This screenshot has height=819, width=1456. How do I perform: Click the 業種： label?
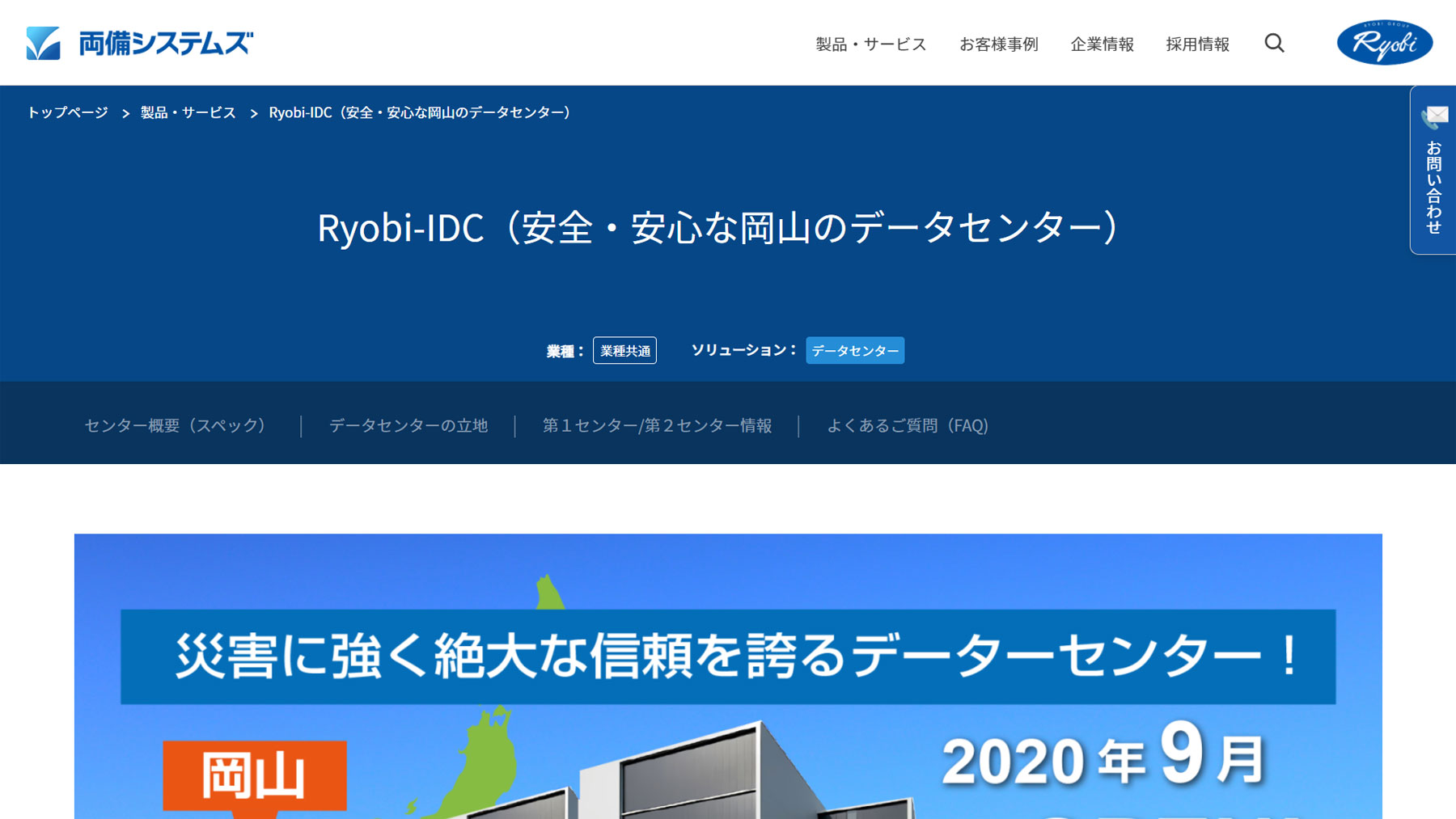565,351
